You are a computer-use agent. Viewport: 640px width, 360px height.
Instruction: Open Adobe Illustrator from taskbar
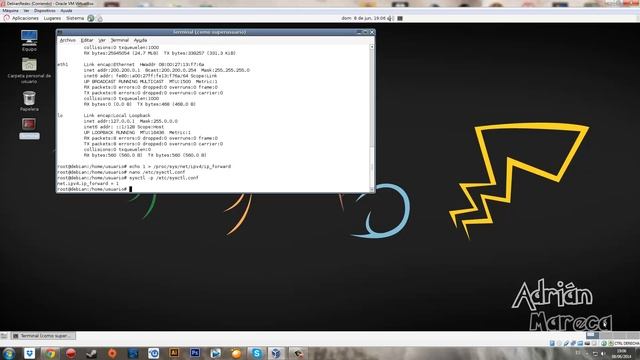click(174, 353)
